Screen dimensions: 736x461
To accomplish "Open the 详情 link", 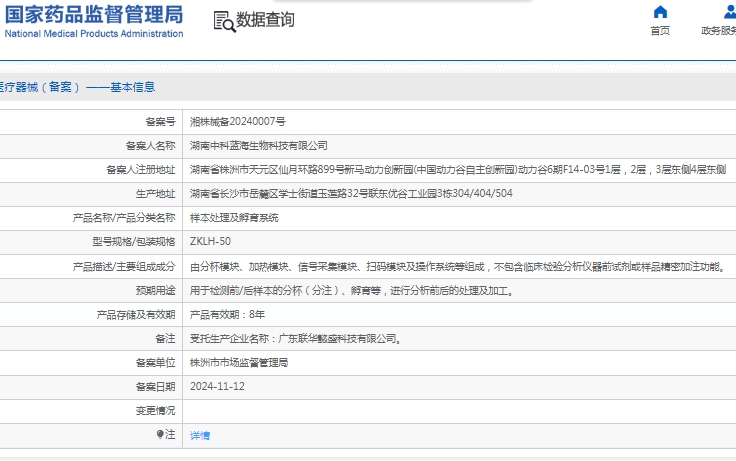I will [200, 436].
